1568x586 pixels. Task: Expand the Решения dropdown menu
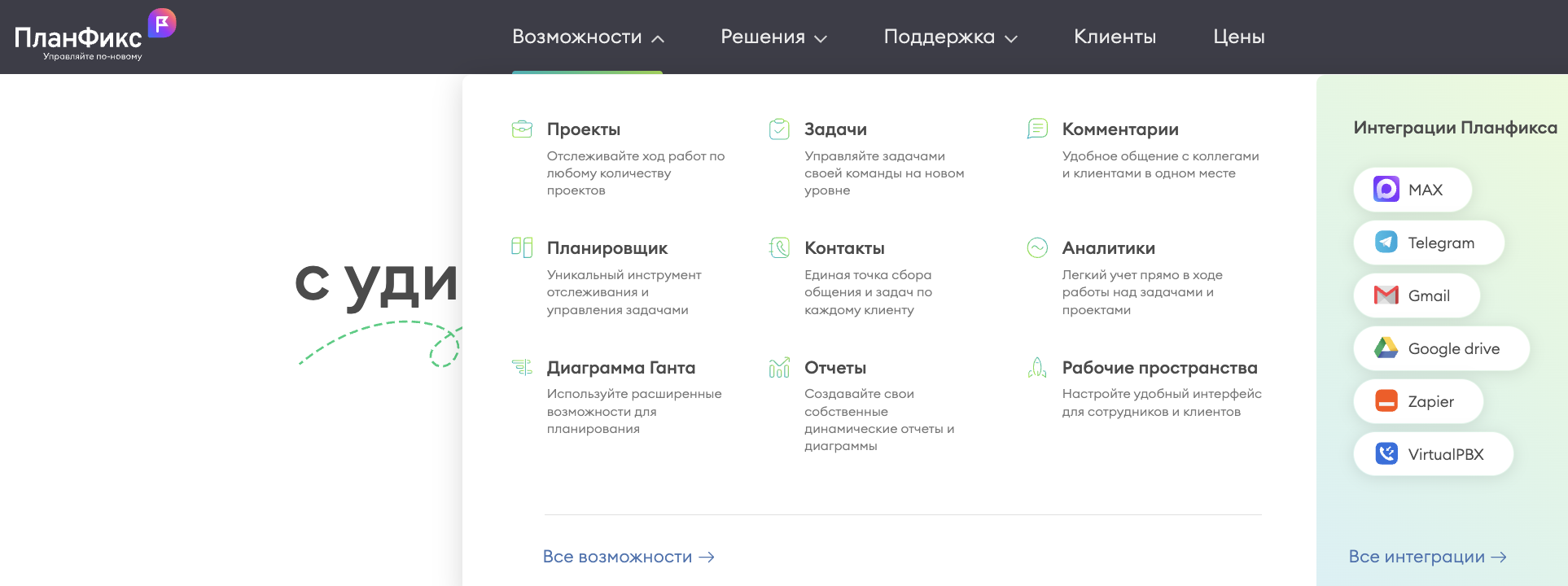(773, 37)
